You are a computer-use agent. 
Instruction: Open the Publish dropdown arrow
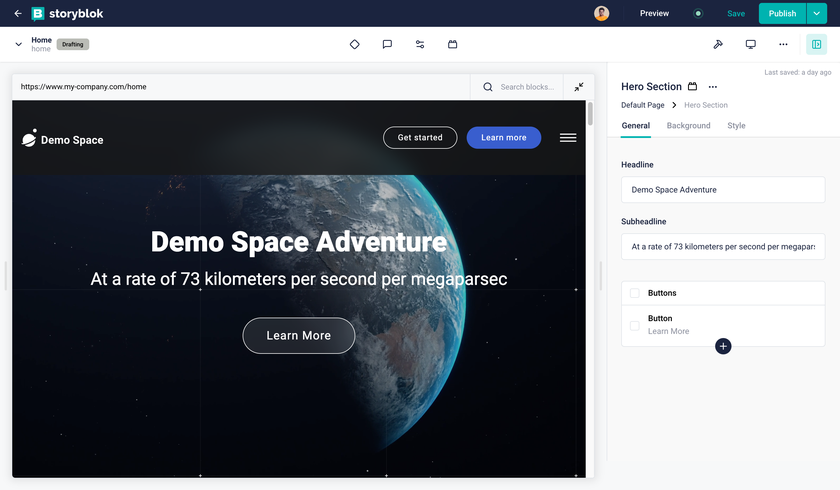click(x=819, y=13)
